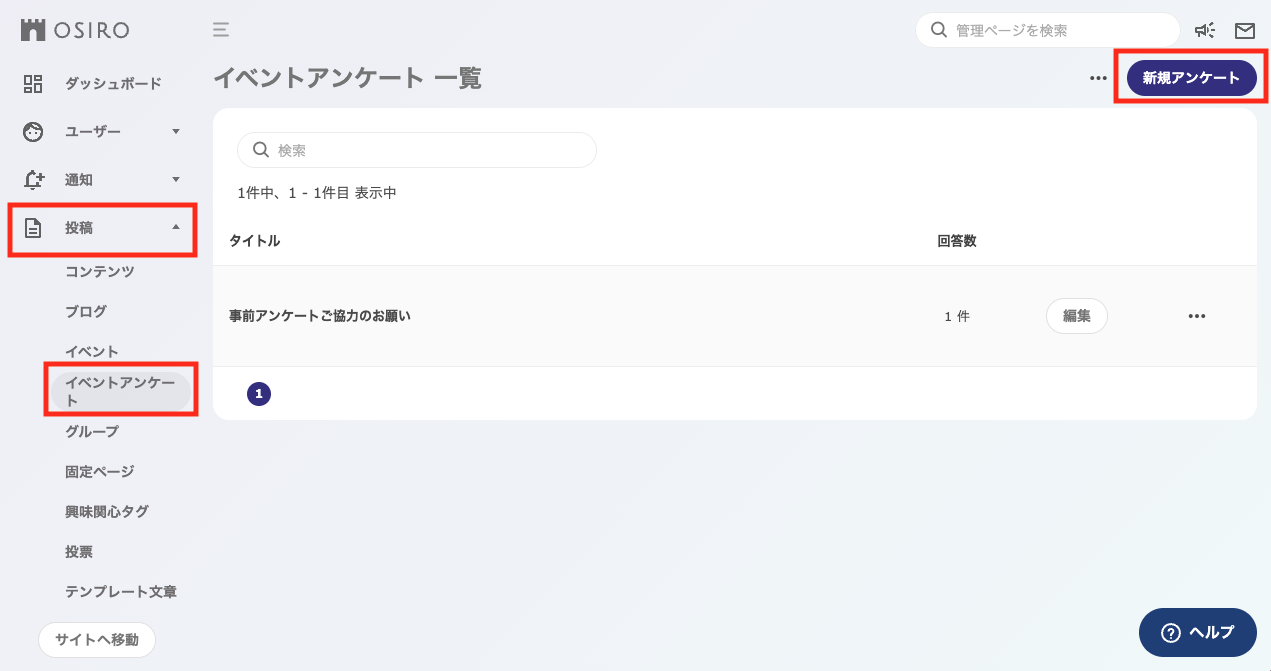Viewport: 1271px width, 671px height.
Task: Create a new survey with 新規アンケート
Action: [1191, 78]
